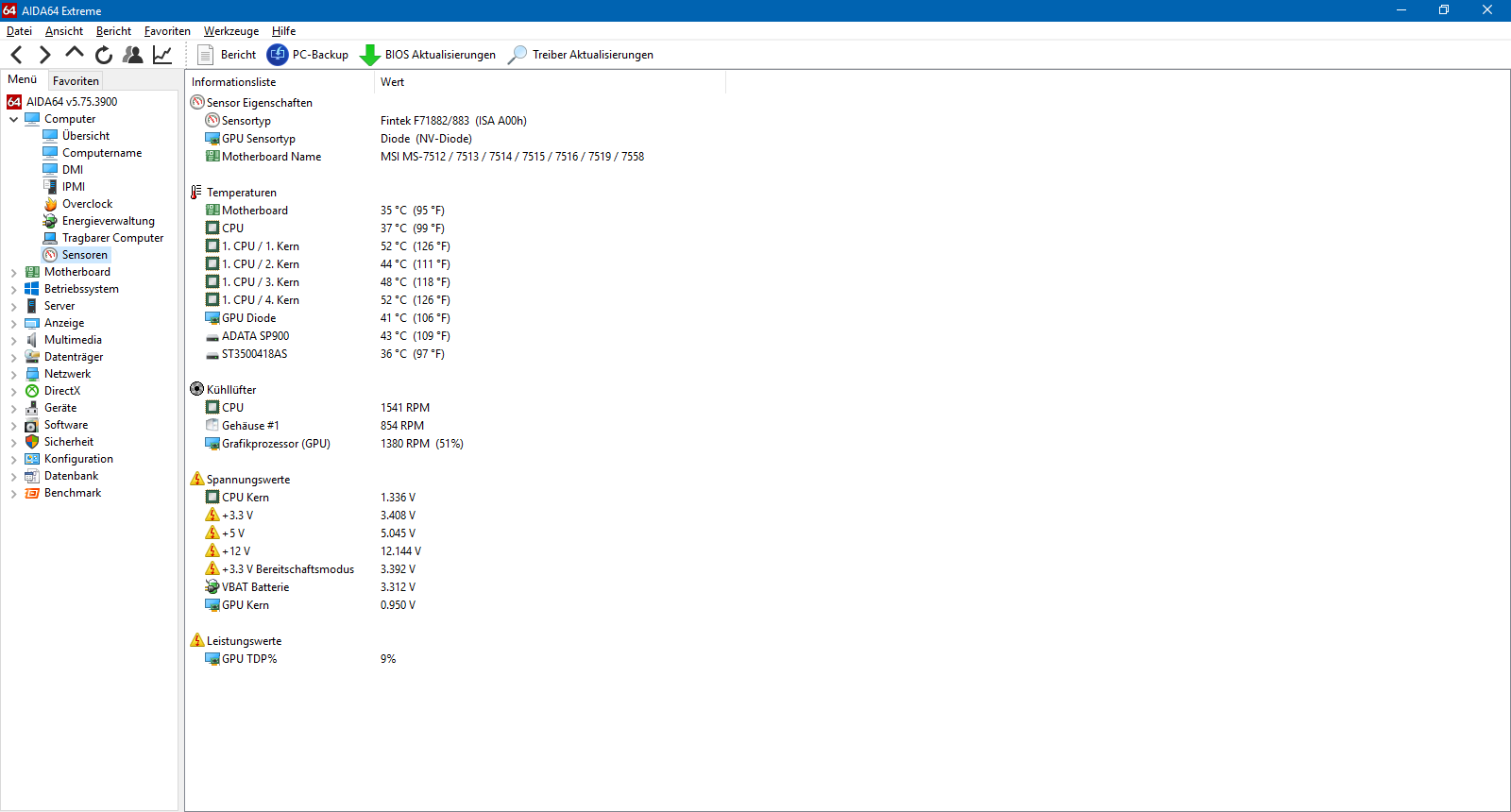Image resolution: width=1511 pixels, height=812 pixels.
Task: Click the Temperaturen thermometer icon
Action: pos(196,192)
